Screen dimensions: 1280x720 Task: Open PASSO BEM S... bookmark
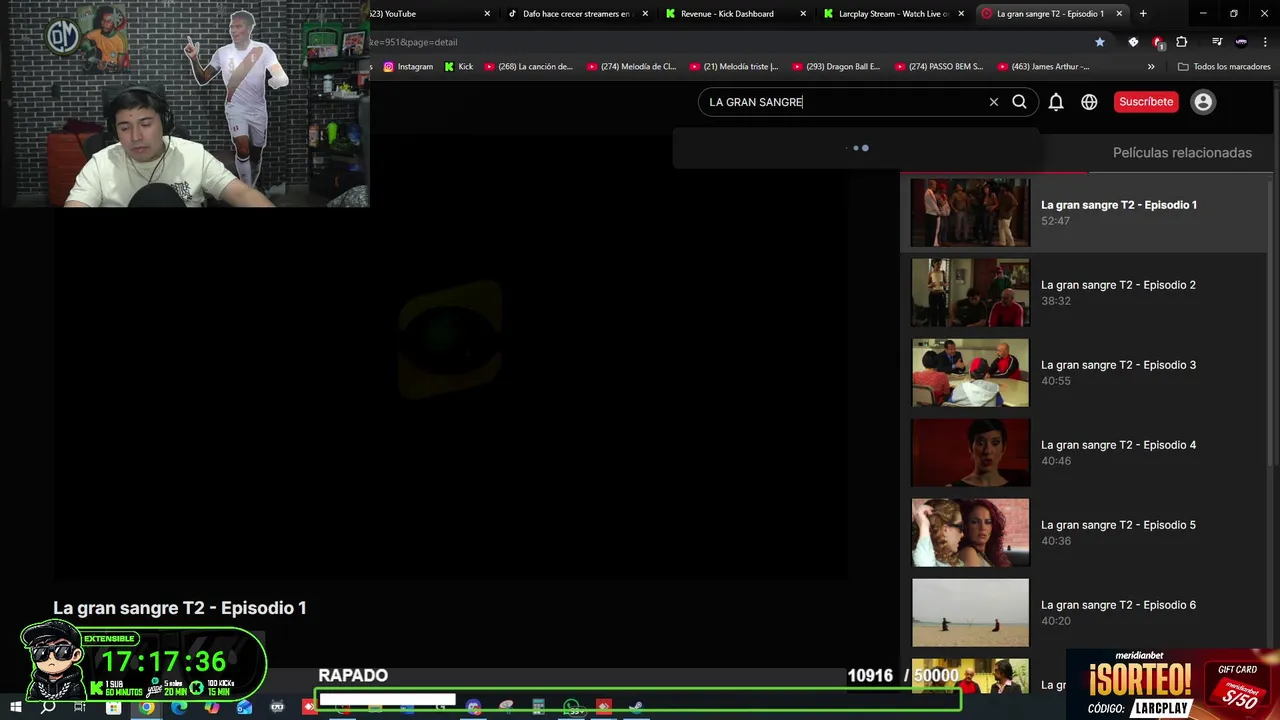(x=939, y=67)
